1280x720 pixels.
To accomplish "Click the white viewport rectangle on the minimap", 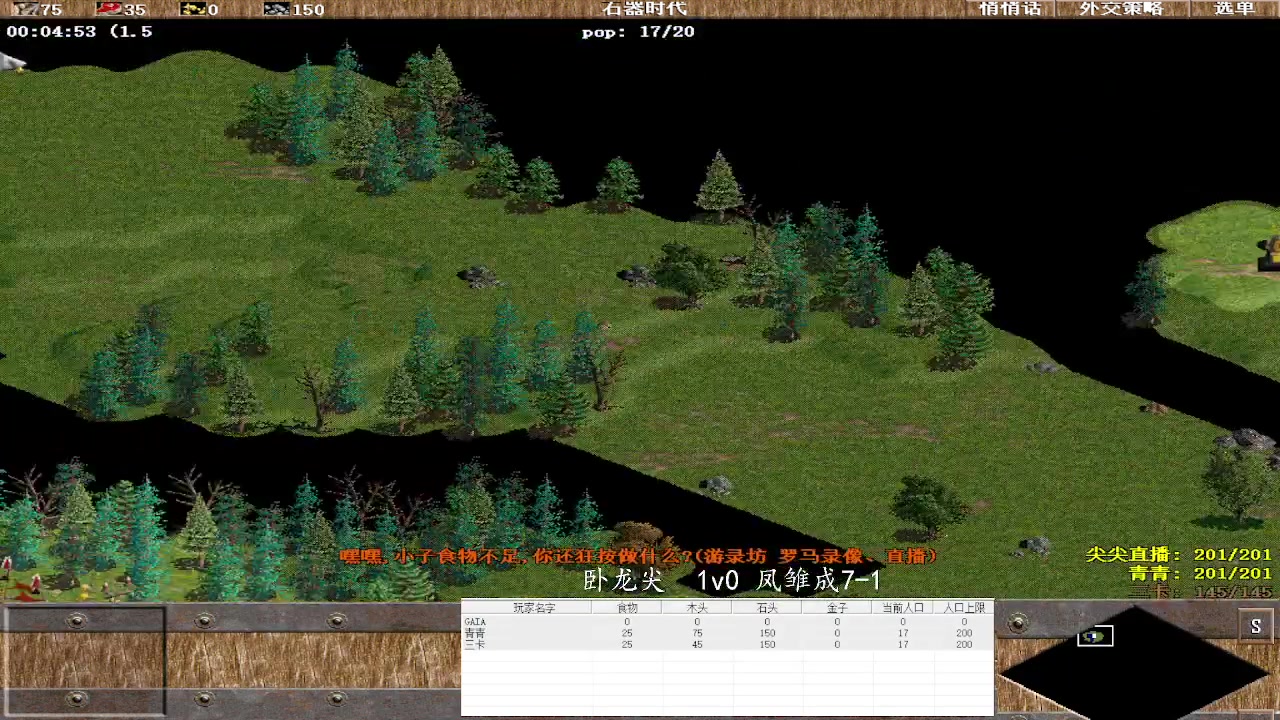I will pyautogui.click(x=1095, y=636).
